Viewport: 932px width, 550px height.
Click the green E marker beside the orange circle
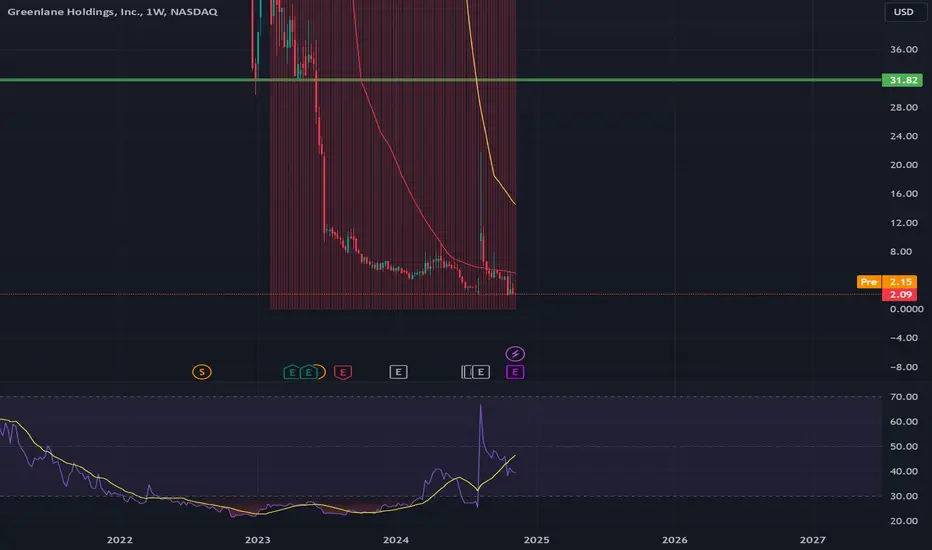308,372
